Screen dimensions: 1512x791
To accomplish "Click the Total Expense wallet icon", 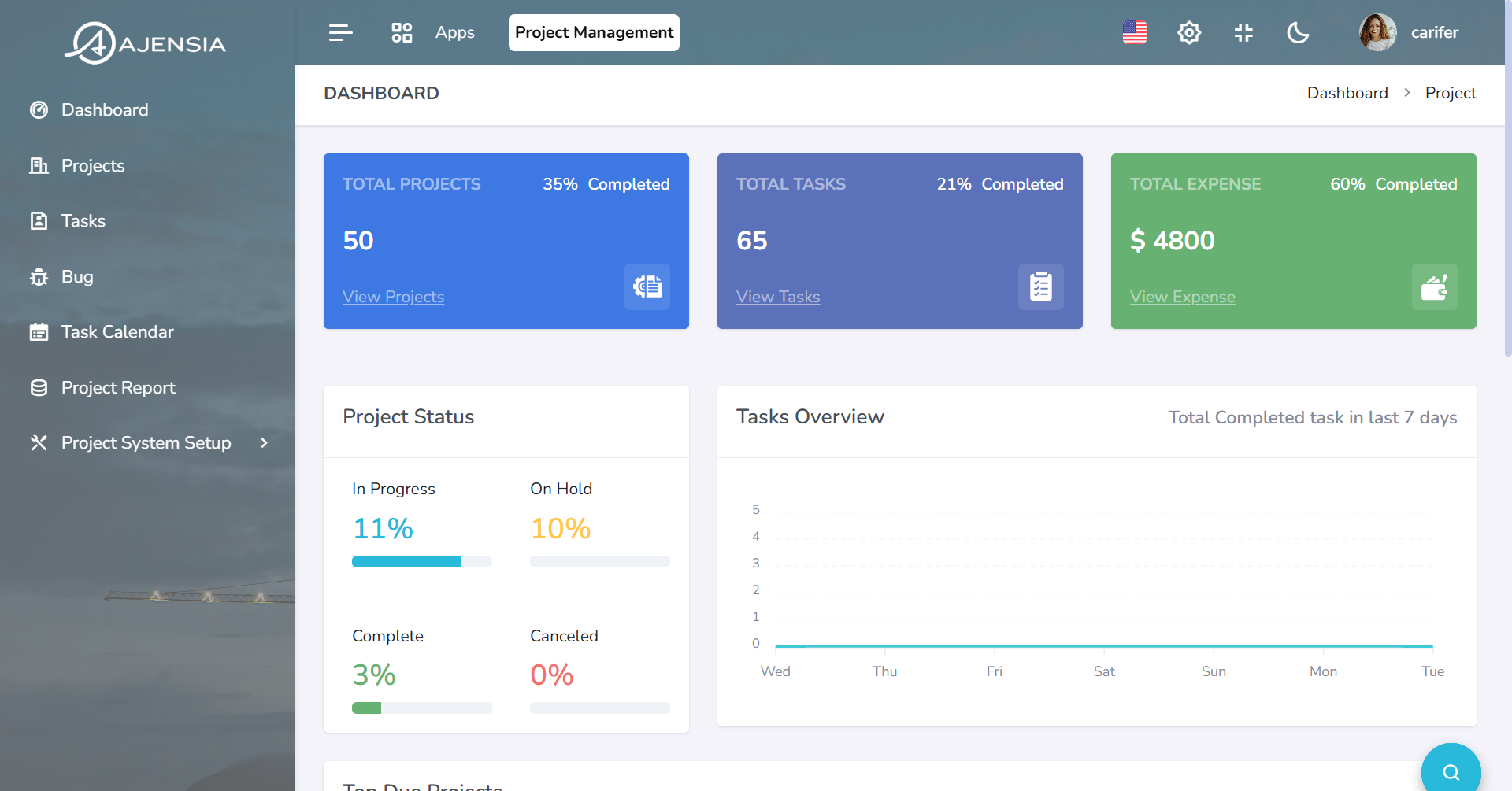I will [1434, 286].
